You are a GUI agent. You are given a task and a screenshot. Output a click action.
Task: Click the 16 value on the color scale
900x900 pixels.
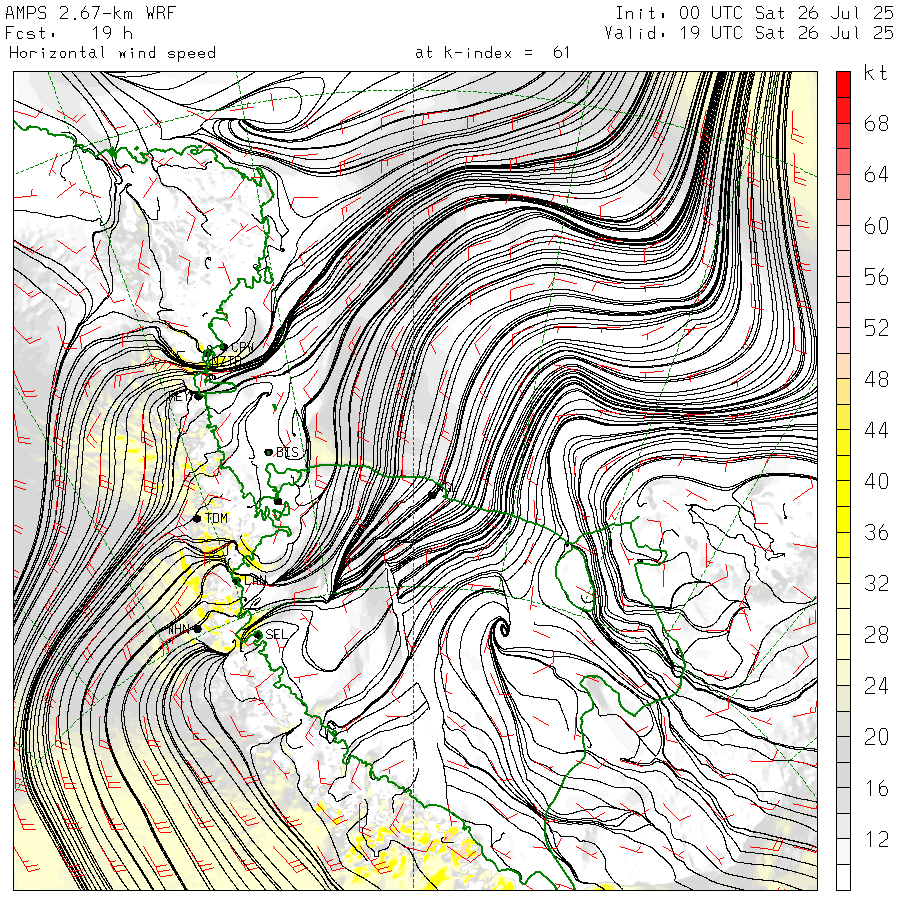[x=876, y=788]
